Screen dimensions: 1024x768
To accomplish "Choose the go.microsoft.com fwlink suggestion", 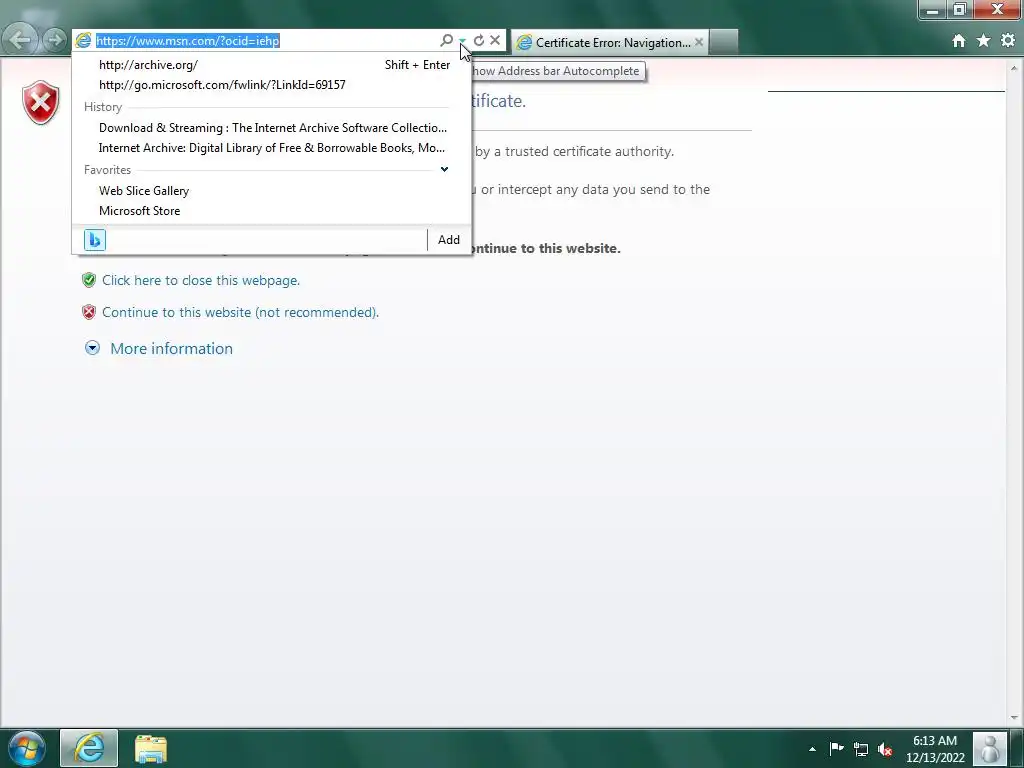I will (272, 85).
